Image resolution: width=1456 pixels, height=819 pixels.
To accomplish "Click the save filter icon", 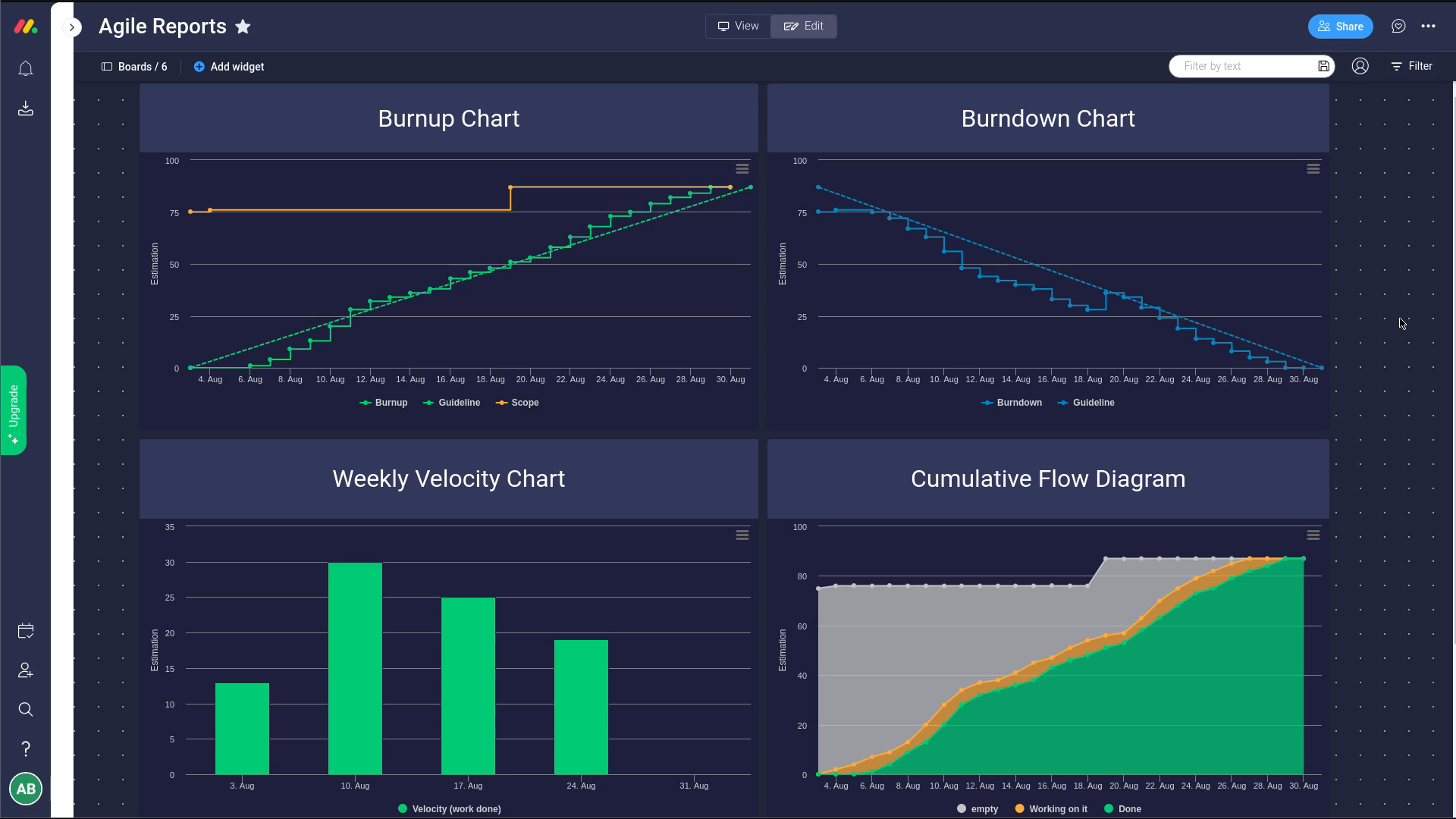I will coord(1323,66).
